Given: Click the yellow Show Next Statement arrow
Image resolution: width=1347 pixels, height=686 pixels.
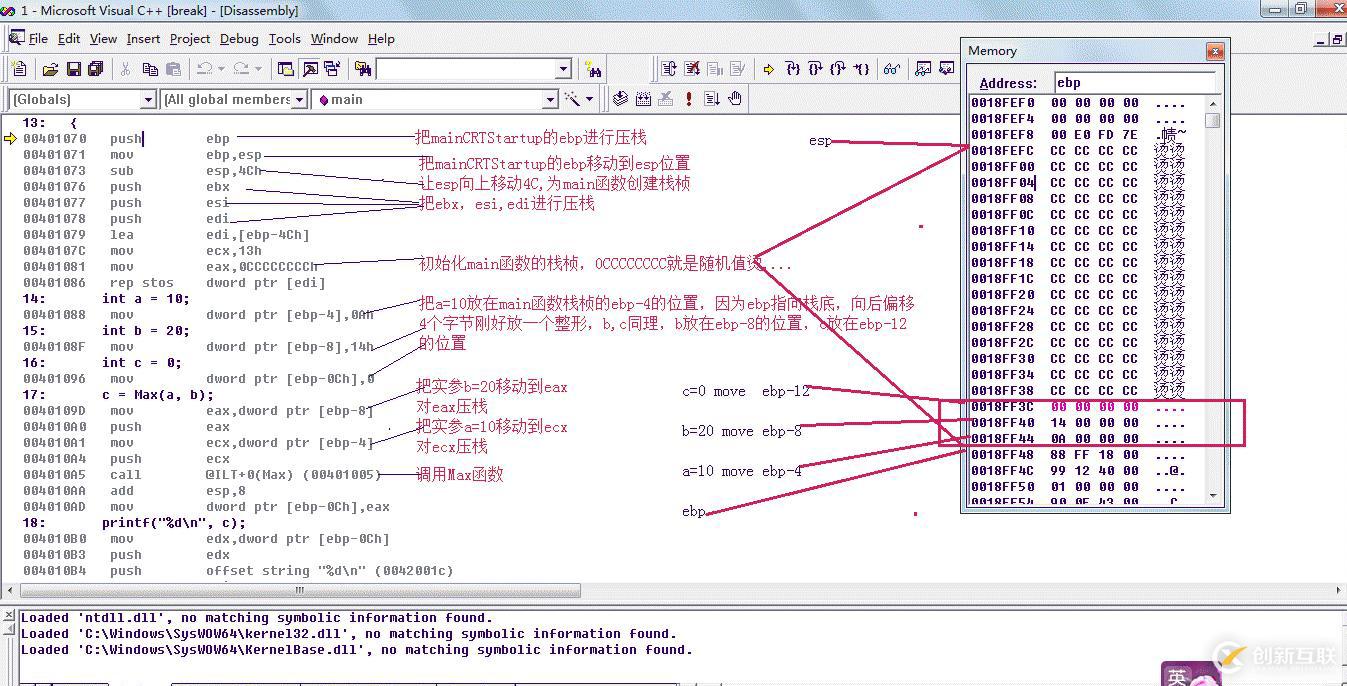Looking at the screenshot, I should pyautogui.click(x=769, y=69).
